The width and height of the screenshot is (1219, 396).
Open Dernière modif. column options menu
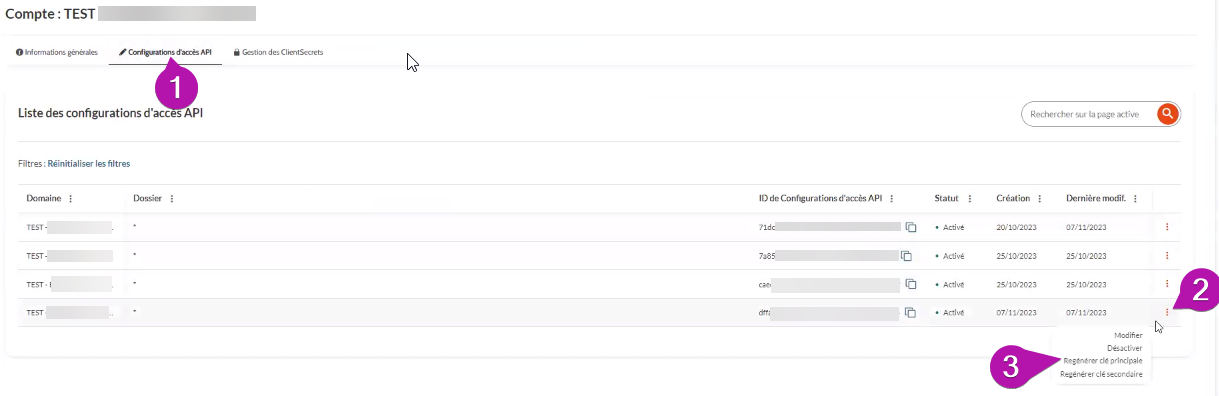pos(1135,198)
